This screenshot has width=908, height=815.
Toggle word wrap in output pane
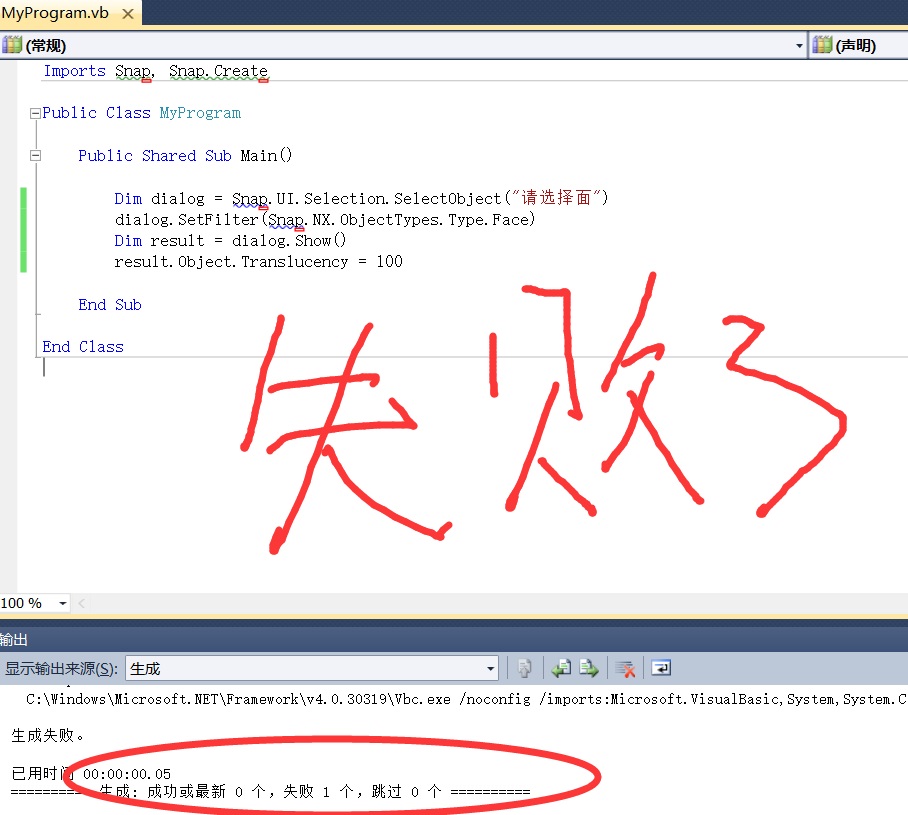(660, 669)
